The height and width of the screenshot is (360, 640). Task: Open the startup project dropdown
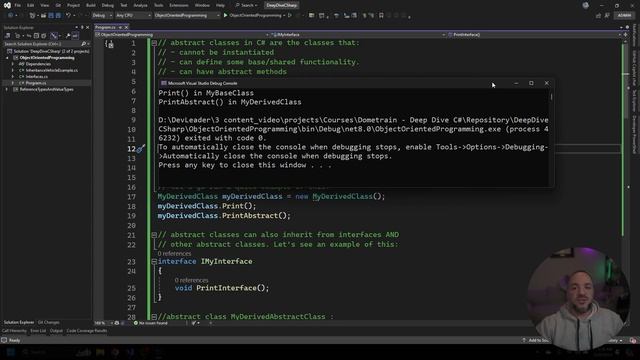pyautogui.click(x=187, y=16)
